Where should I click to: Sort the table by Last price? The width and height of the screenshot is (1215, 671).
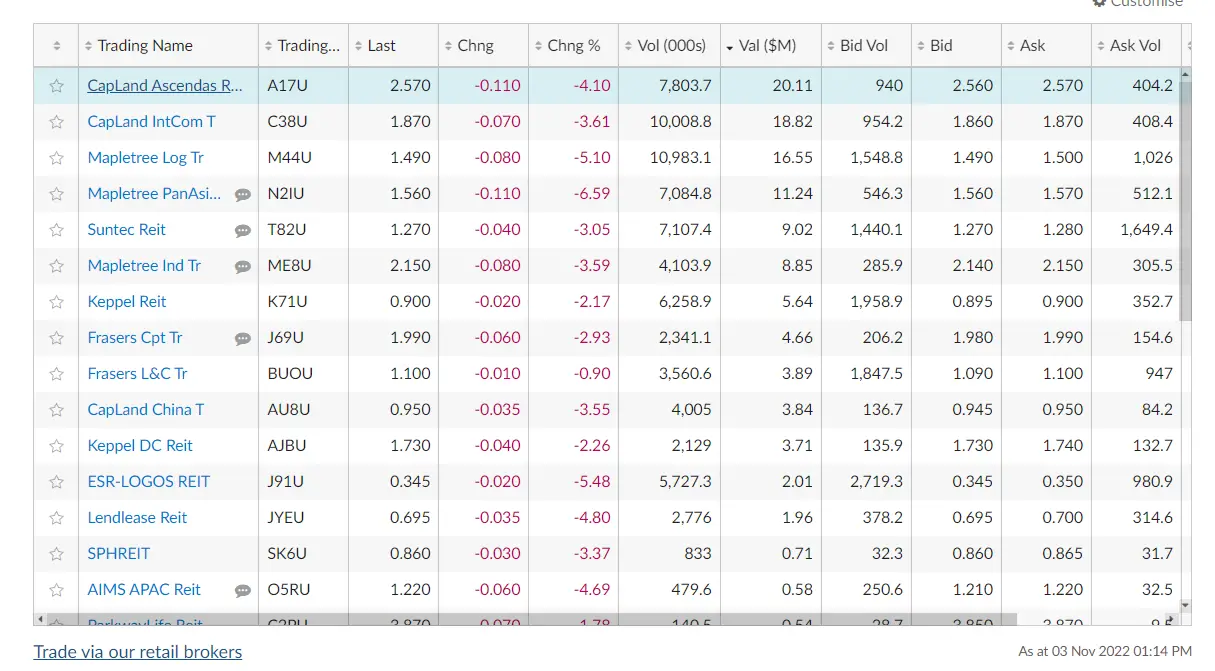(393, 46)
